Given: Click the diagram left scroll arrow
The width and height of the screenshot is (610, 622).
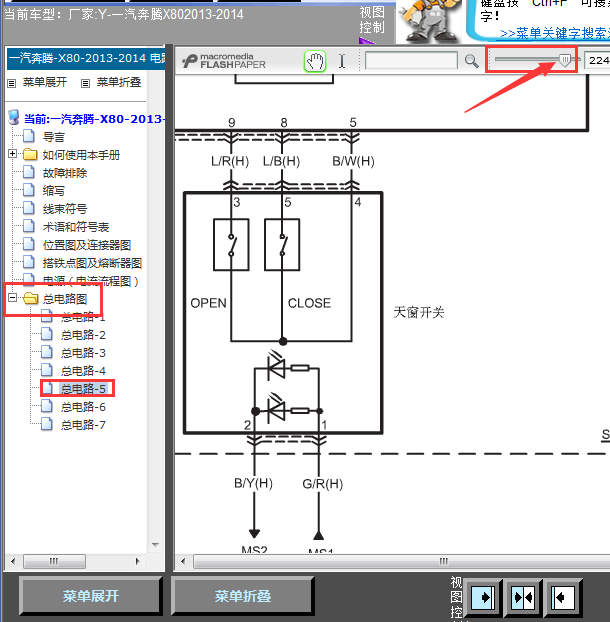Looking at the screenshot, I should (x=183, y=561).
